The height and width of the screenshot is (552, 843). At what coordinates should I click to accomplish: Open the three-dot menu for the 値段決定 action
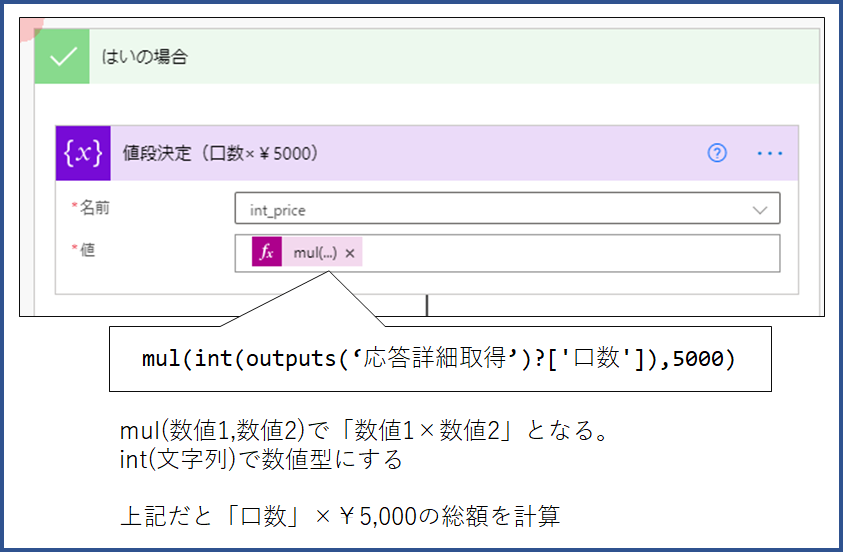click(769, 154)
